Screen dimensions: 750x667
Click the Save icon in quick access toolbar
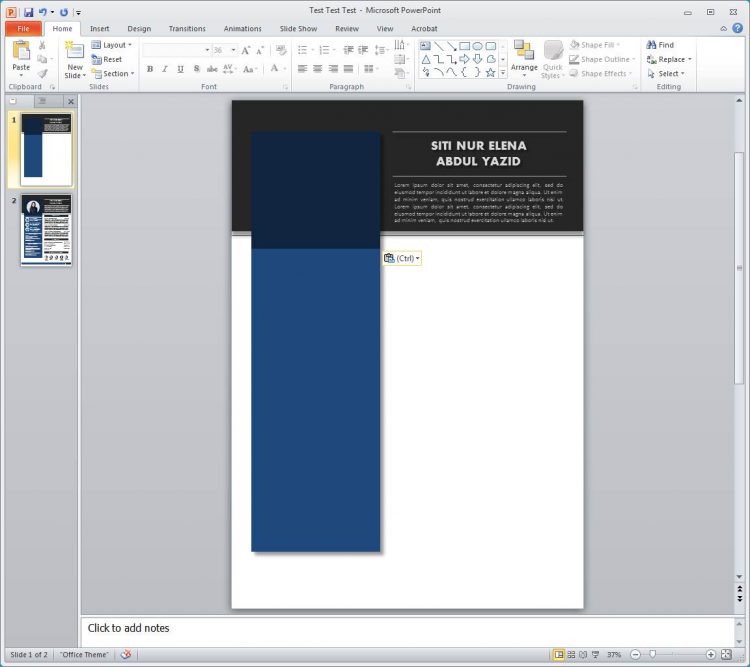click(29, 12)
